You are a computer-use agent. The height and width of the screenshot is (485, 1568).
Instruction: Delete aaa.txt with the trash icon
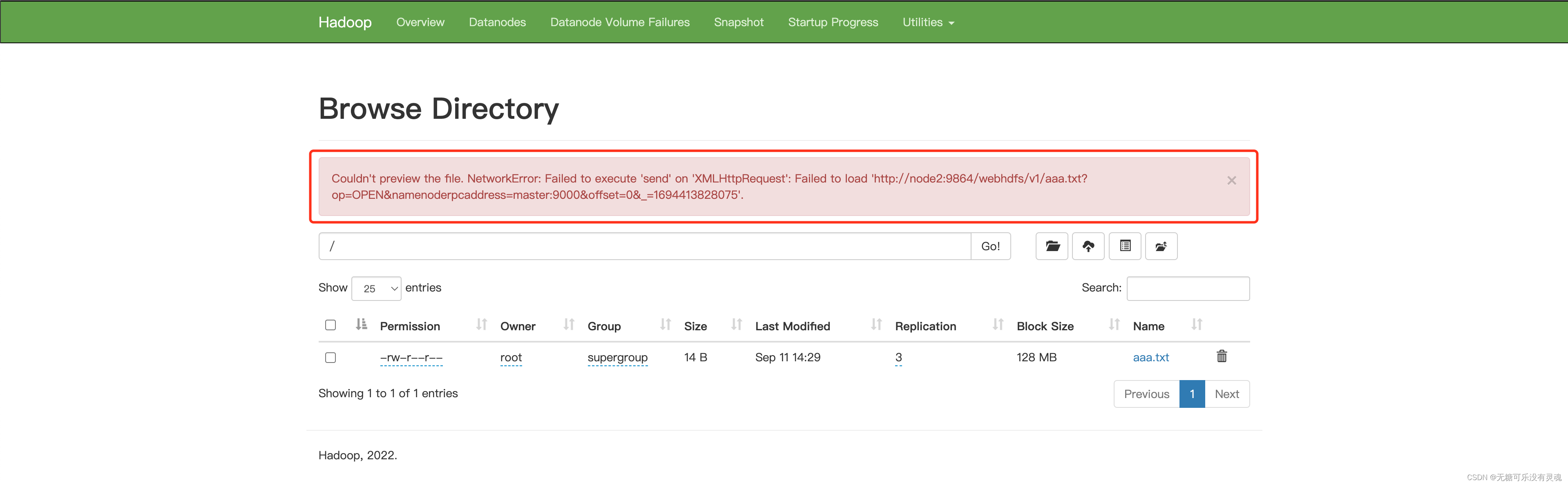(x=1221, y=356)
